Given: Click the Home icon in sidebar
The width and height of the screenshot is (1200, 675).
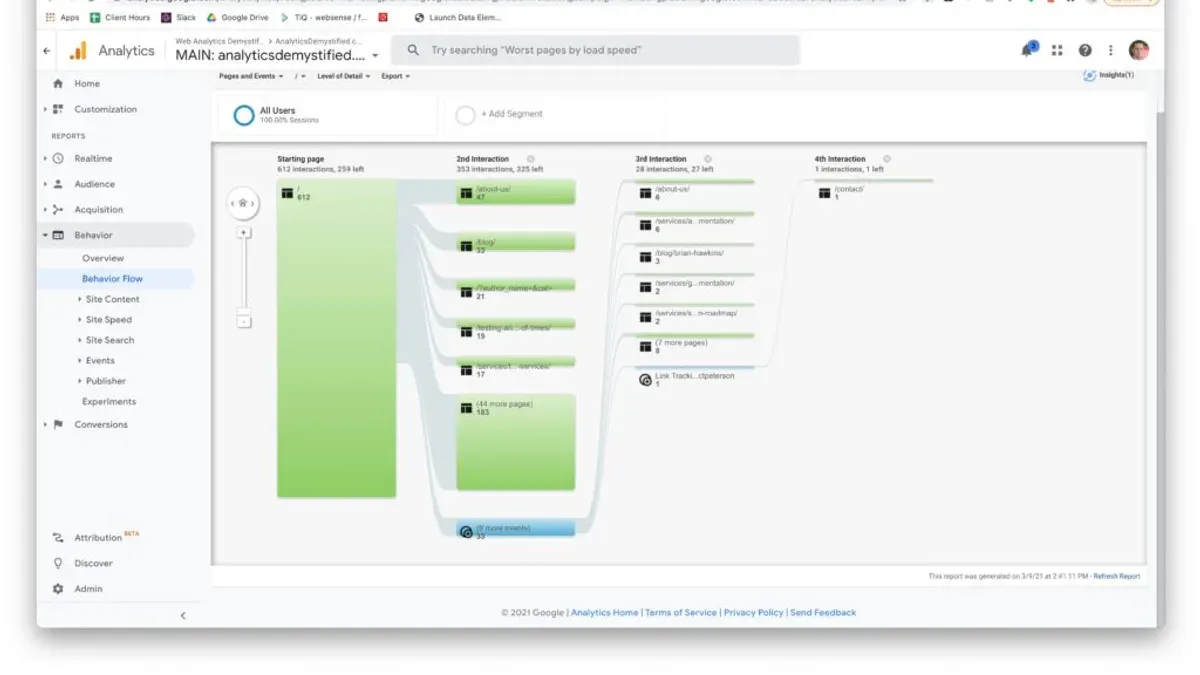Looking at the screenshot, I should [58, 84].
